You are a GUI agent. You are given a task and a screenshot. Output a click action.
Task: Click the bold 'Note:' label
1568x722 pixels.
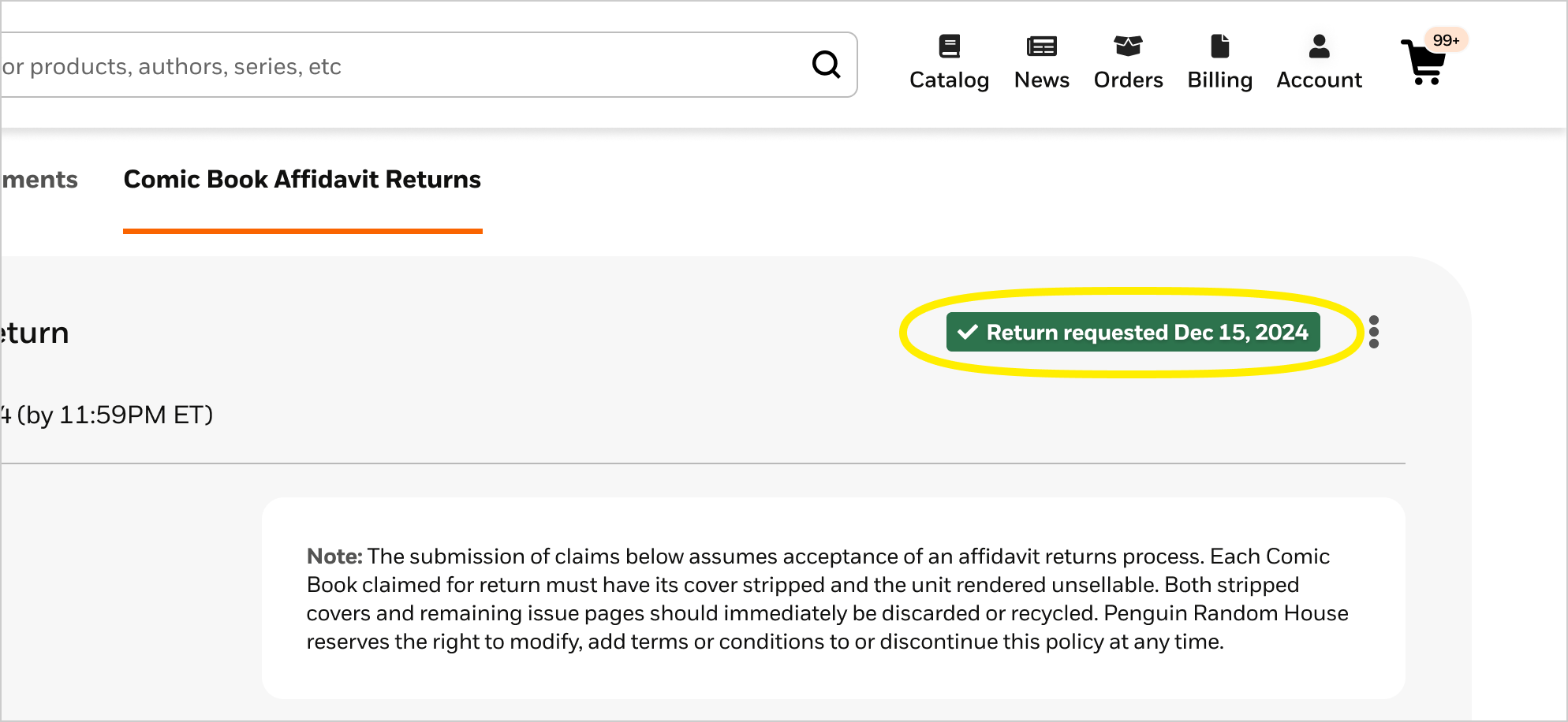(x=334, y=556)
